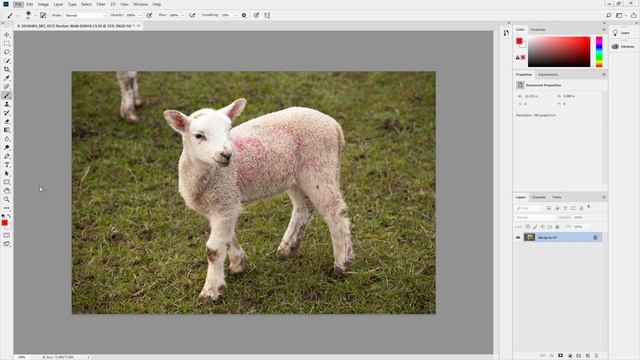Viewport: 640px width, 360px height.
Task: Open the File menu
Action: (18, 4)
